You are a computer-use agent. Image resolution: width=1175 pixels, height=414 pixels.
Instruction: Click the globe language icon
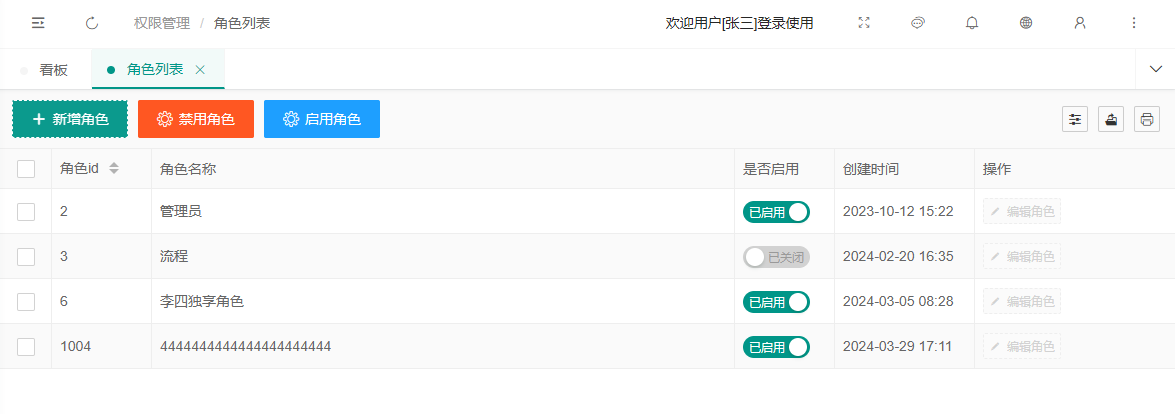coord(1026,23)
